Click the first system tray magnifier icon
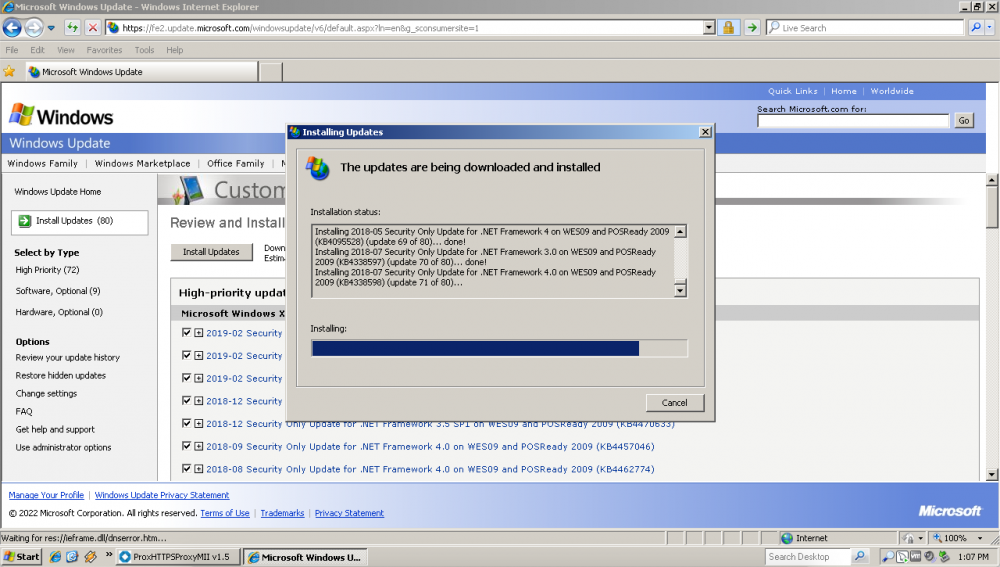The image size is (1000, 567). pyautogui.click(x=887, y=557)
